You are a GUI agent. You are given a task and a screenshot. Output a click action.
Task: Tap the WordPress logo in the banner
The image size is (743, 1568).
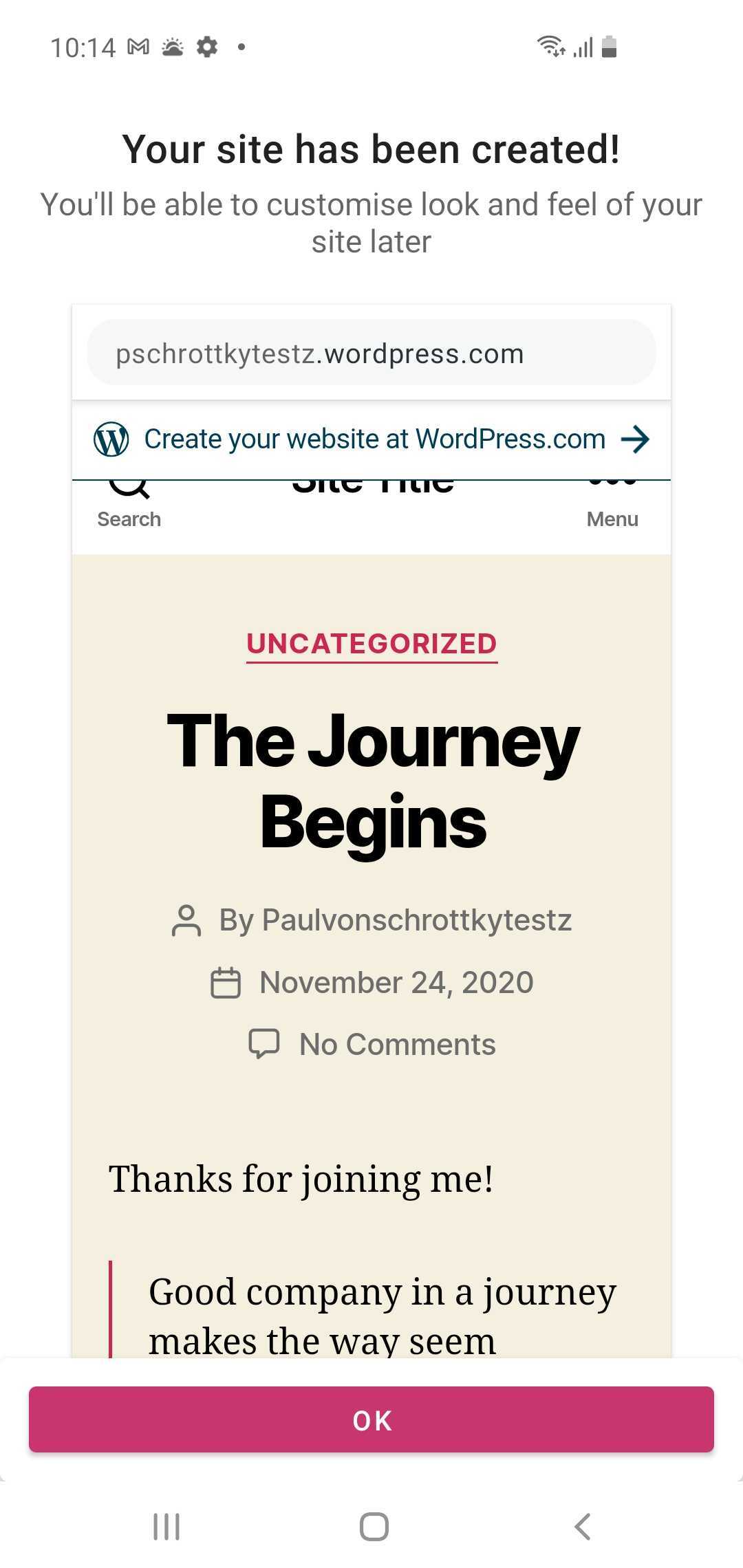pyautogui.click(x=112, y=439)
